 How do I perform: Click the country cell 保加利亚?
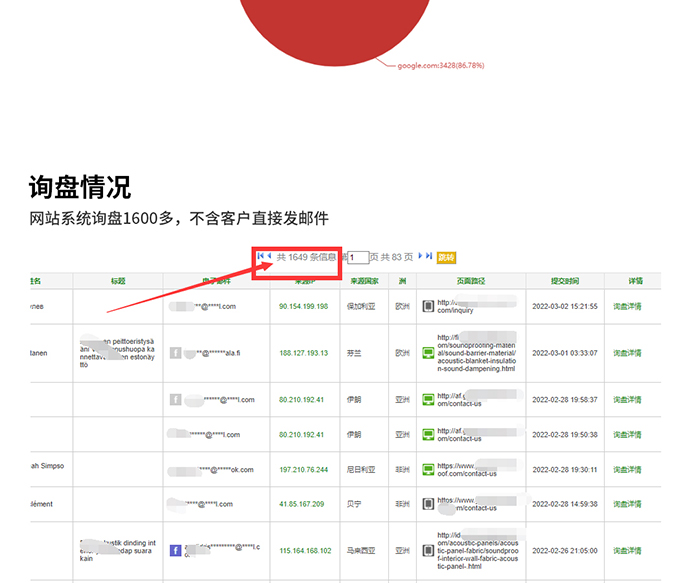point(361,306)
